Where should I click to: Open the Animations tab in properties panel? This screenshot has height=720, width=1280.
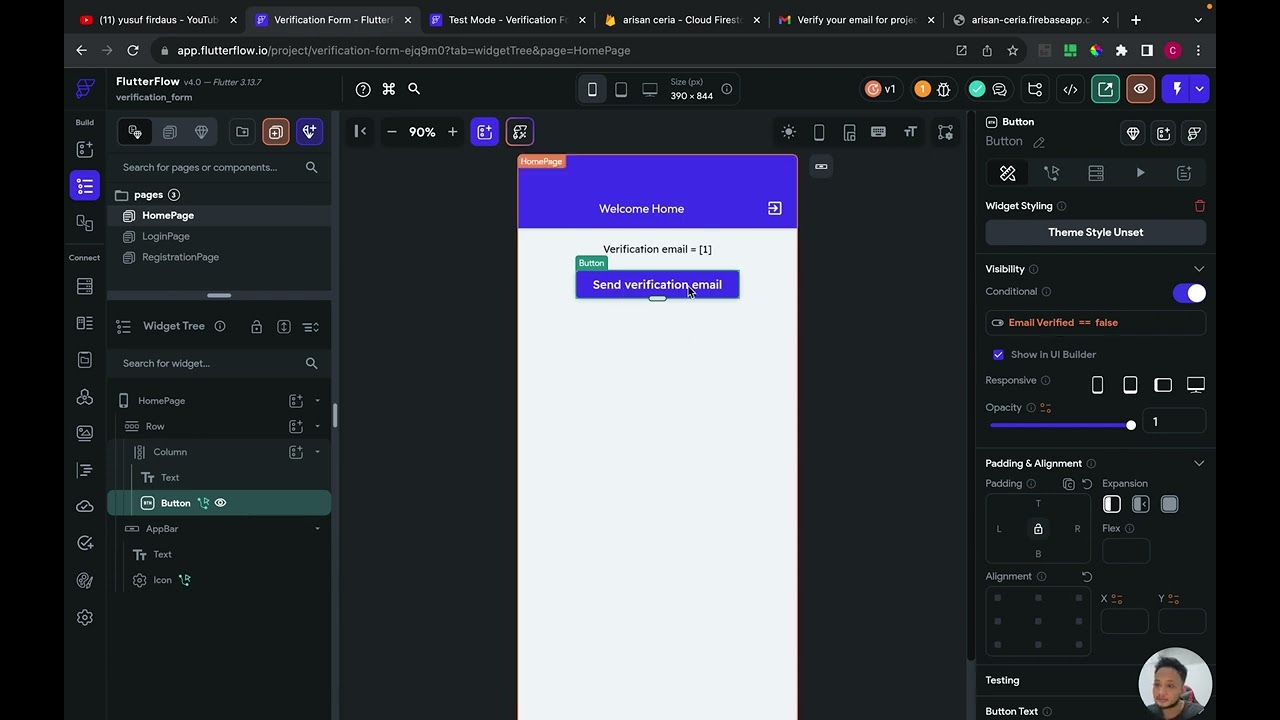coord(1140,173)
